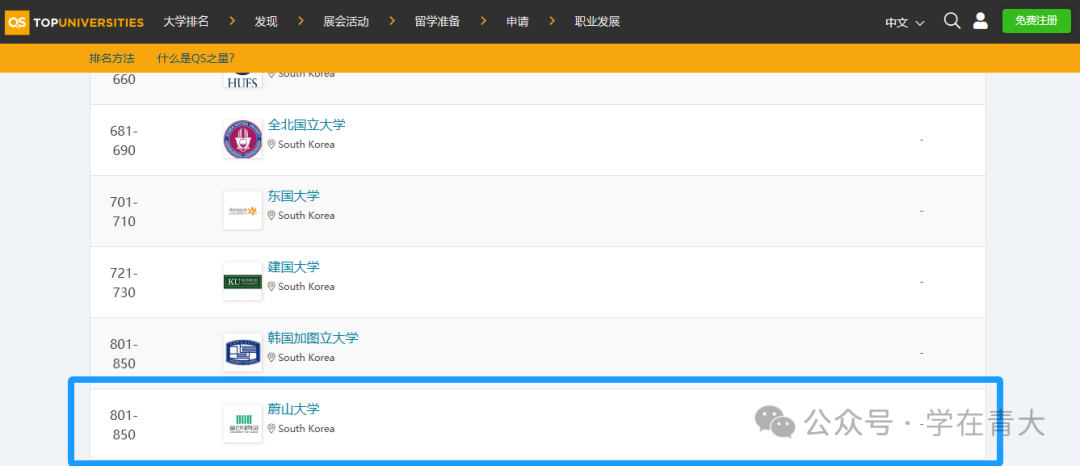
Task: Open the 韩国加图立大学 university link
Action: pos(313,338)
